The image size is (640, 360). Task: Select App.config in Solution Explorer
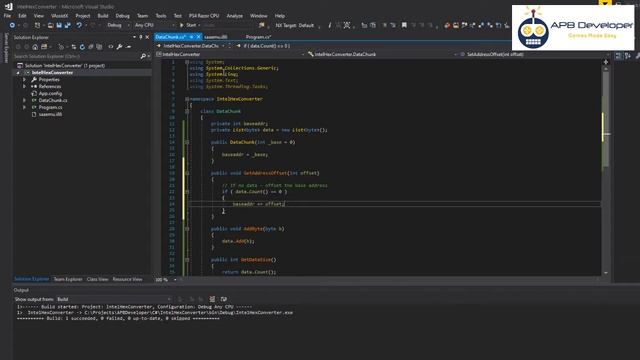50,93
